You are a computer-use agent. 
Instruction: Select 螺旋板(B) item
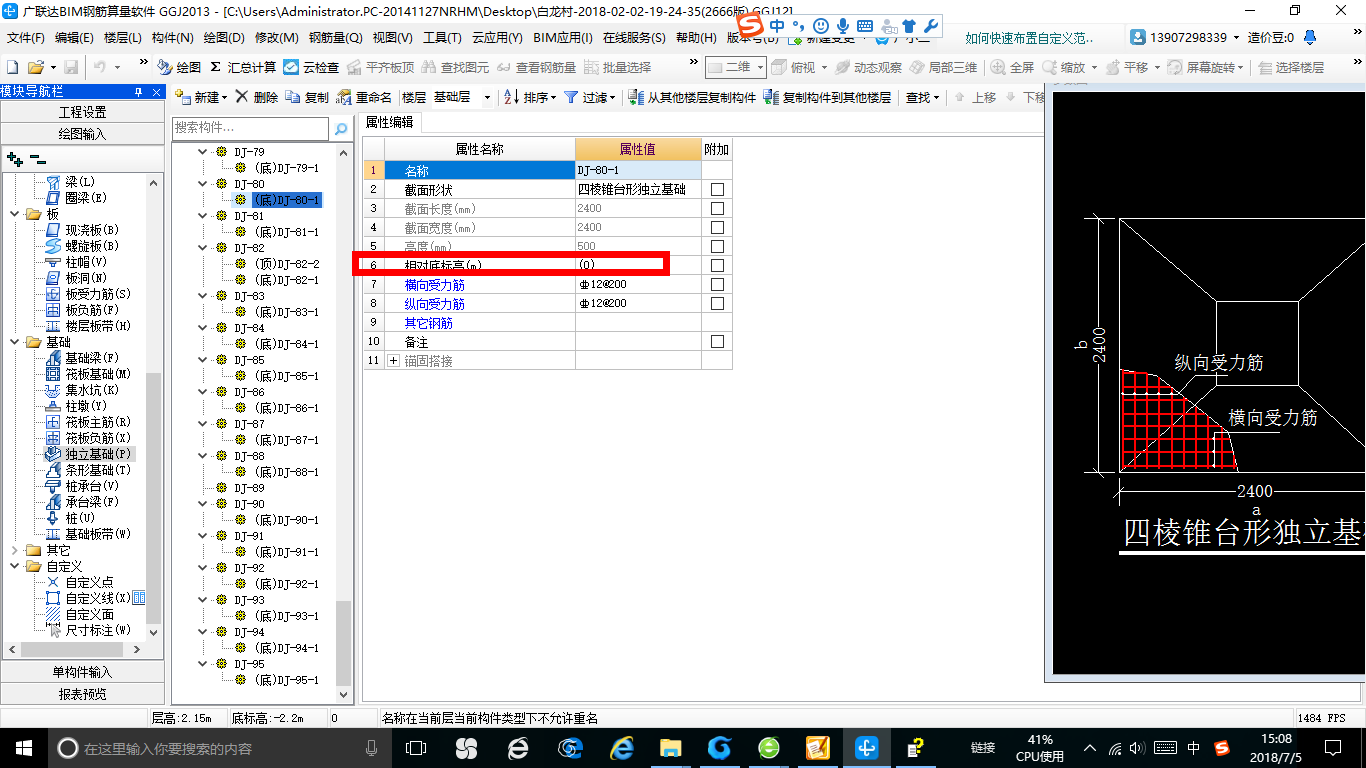tap(82, 246)
